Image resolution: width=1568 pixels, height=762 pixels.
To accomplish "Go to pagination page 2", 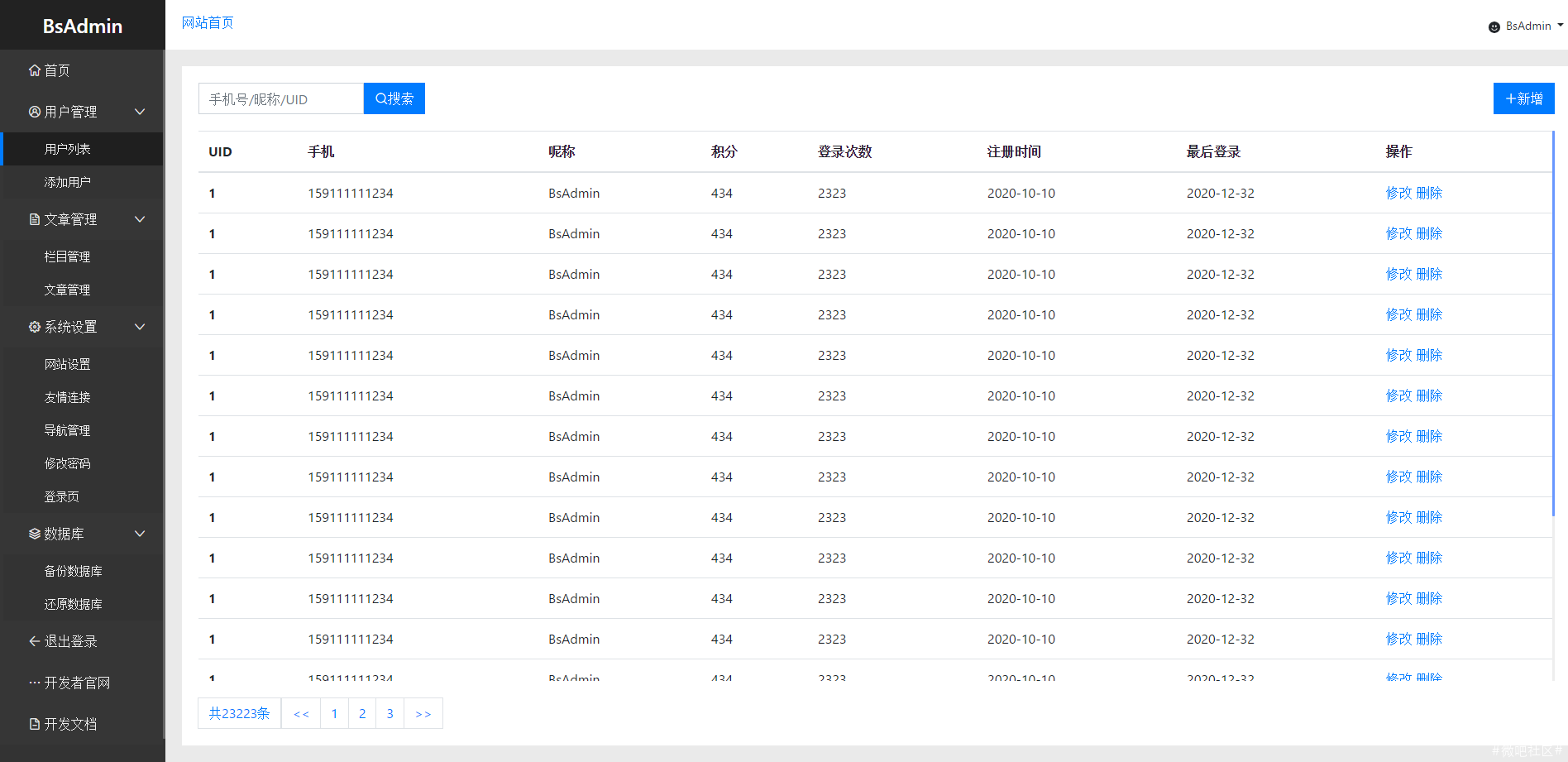I will coord(362,713).
